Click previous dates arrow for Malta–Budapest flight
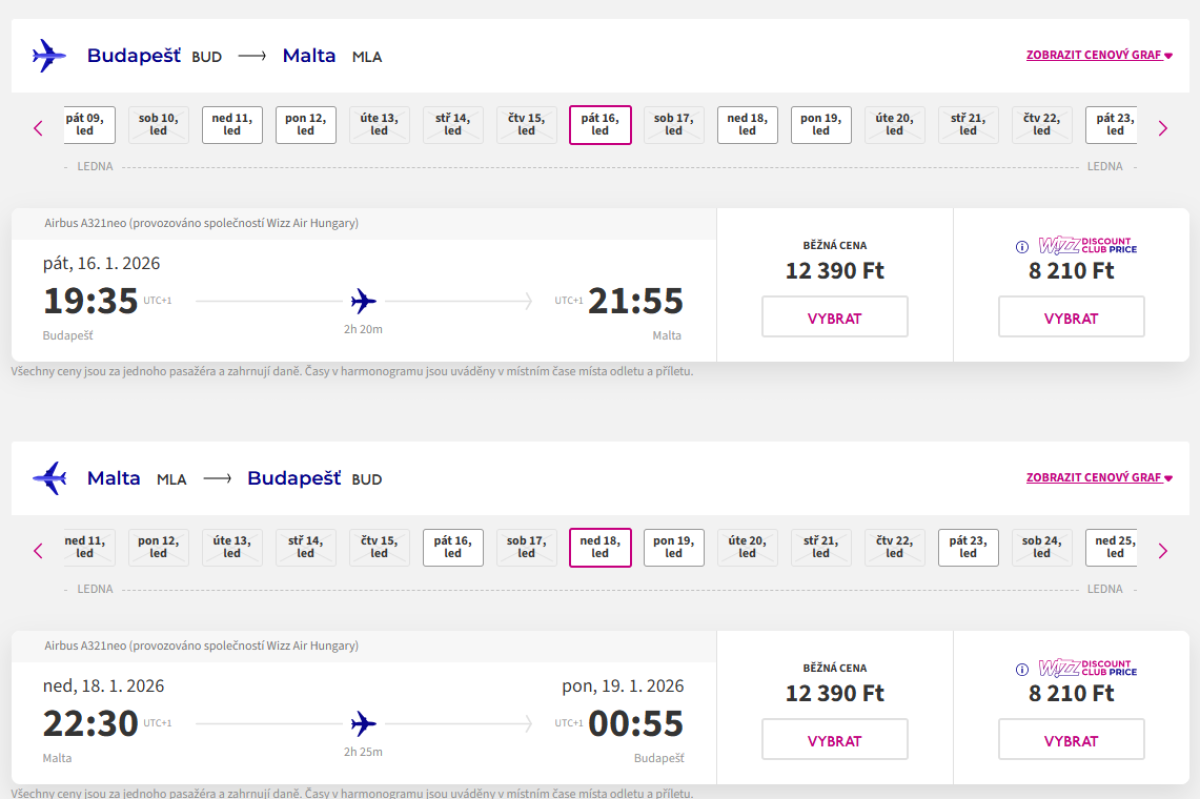The image size is (1200, 799). click(39, 550)
